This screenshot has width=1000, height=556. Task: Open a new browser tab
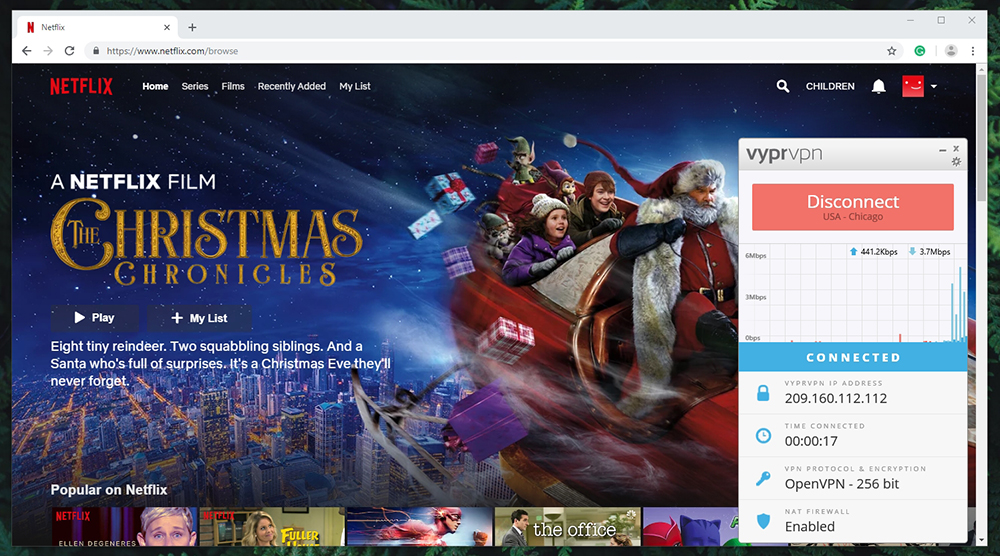coord(192,27)
